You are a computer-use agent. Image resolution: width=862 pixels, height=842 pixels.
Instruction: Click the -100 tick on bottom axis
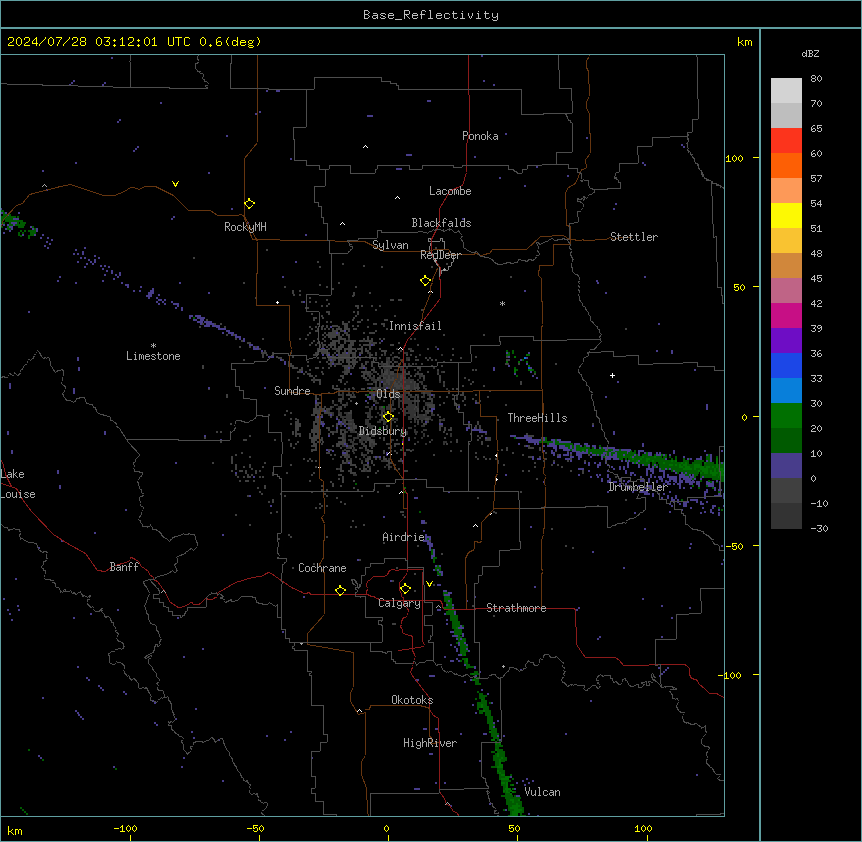pos(125,828)
